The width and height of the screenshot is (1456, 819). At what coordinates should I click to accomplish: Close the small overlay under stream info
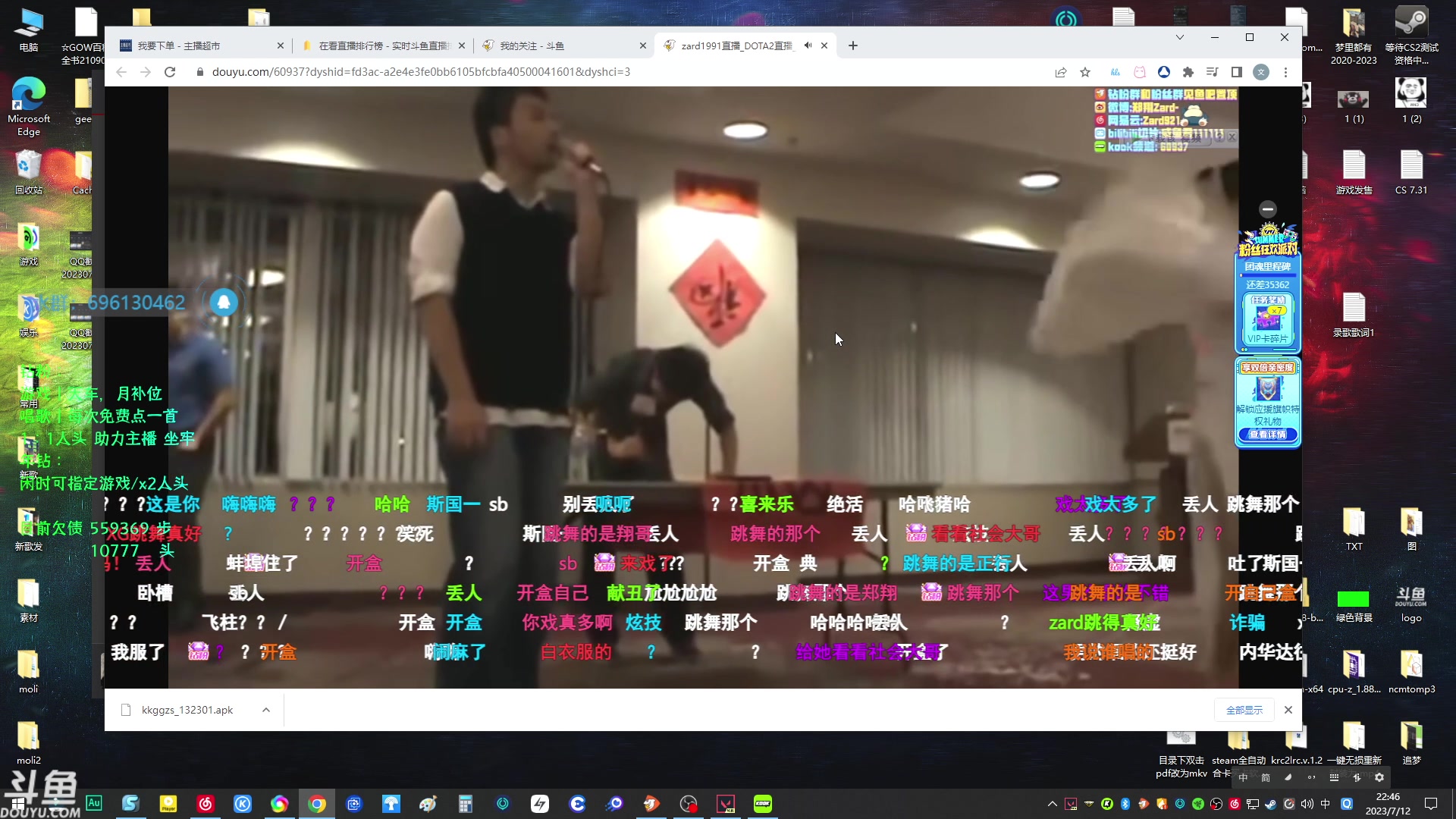(x=1232, y=137)
